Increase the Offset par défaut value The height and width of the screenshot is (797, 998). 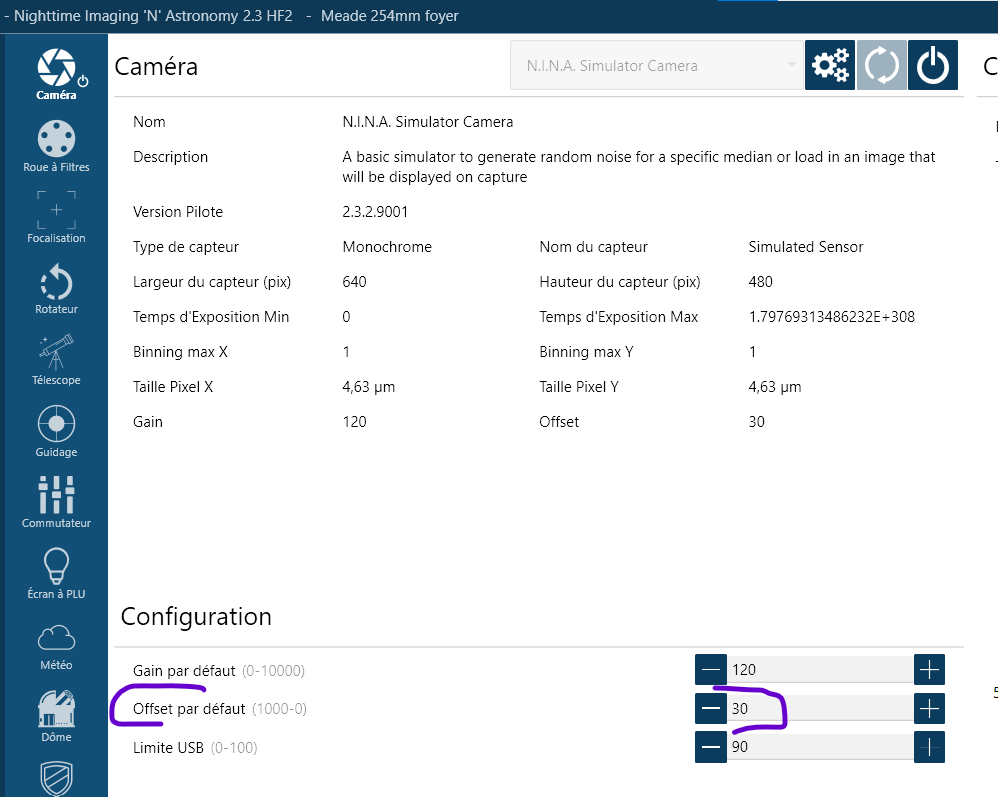(929, 709)
